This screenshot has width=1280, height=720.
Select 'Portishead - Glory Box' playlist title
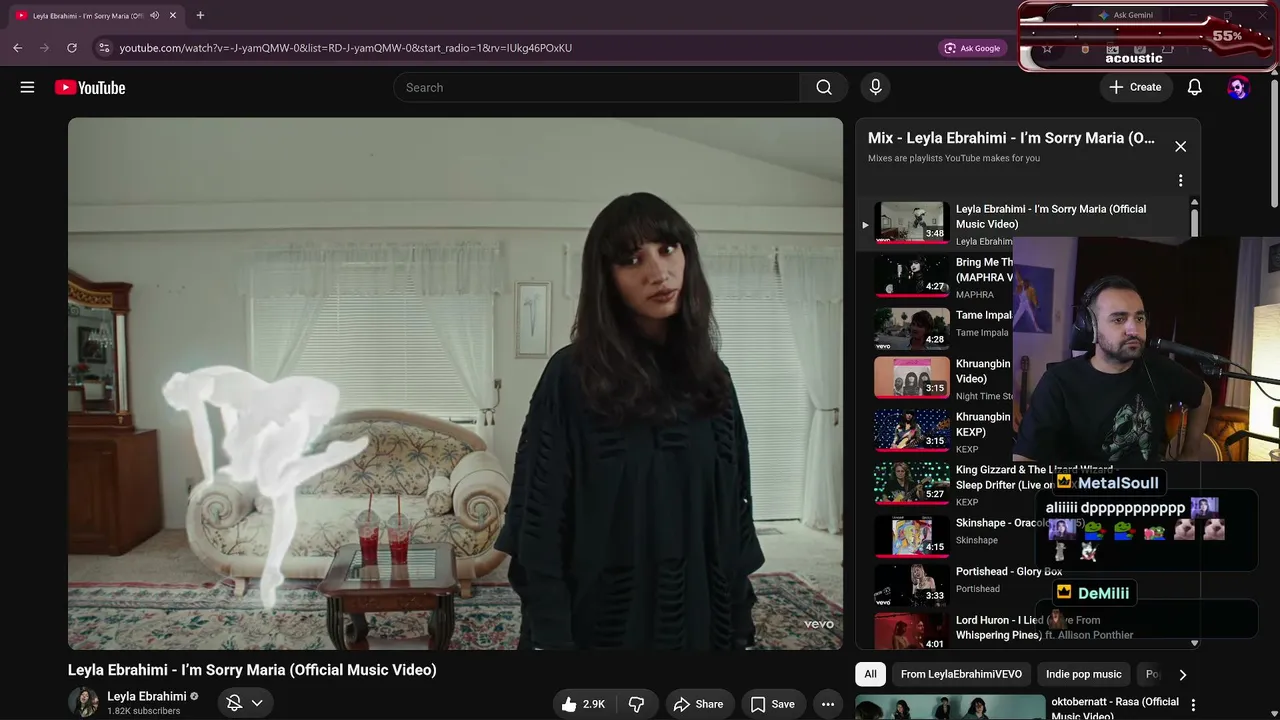coord(1009,571)
